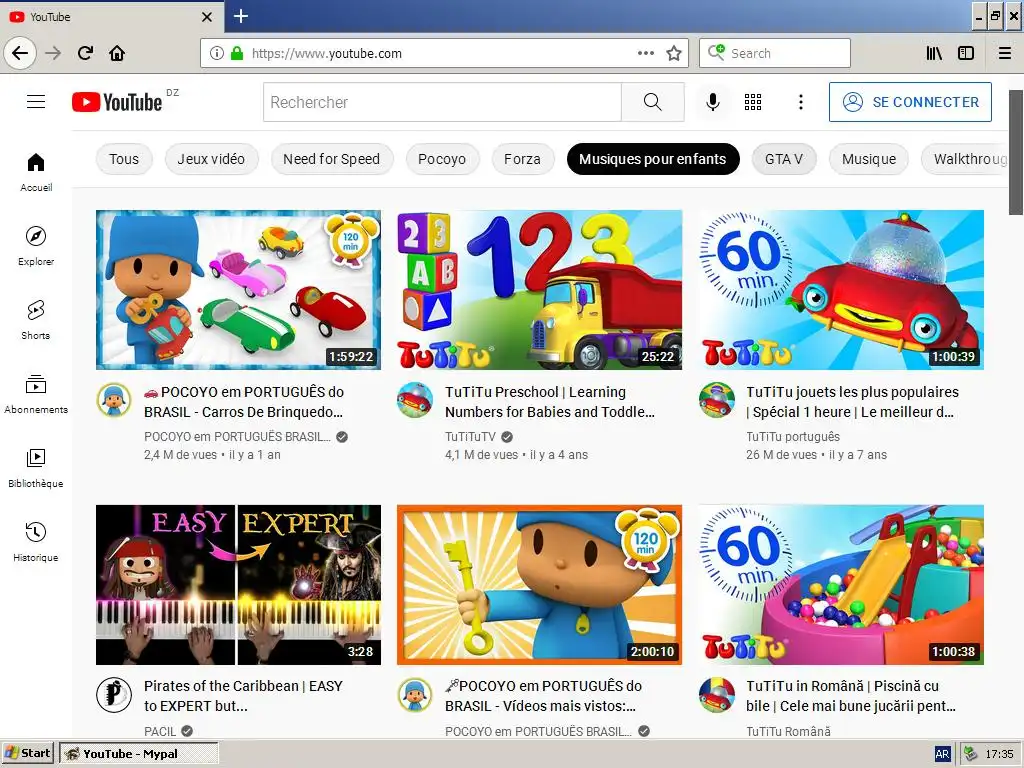The image size is (1024, 768).
Task: Toggle the browser sidebar icon
Action: tap(966, 53)
